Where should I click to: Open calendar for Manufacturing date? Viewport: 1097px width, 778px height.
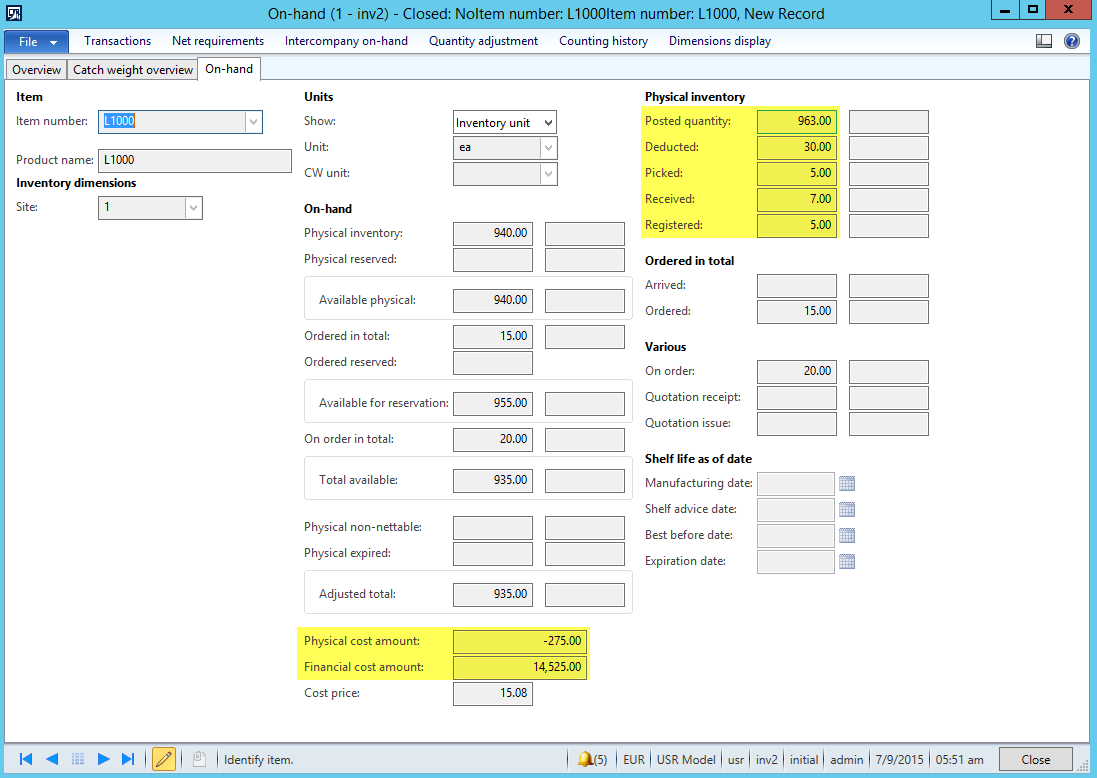tap(847, 484)
